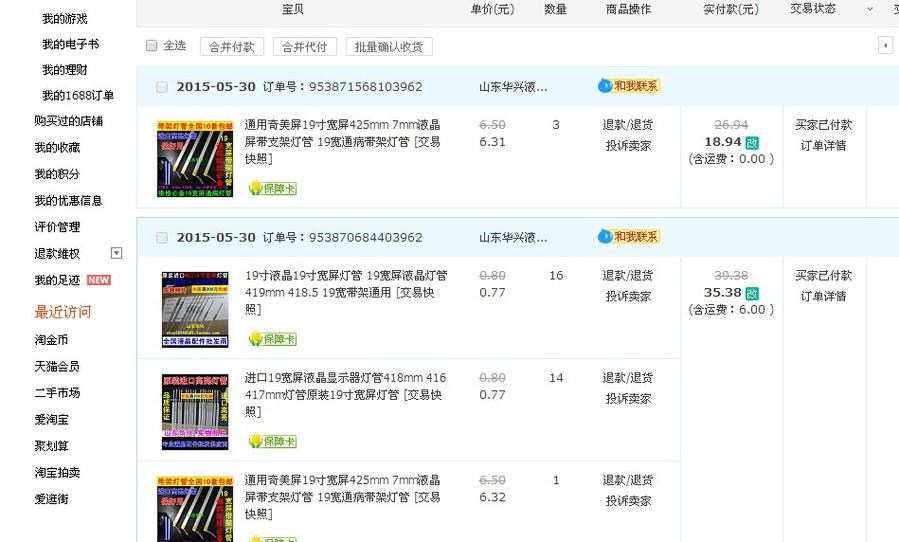This screenshot has height=542, width=899.
Task: Click 退款/退货 for the quantity 14 item
Action: 628,377
